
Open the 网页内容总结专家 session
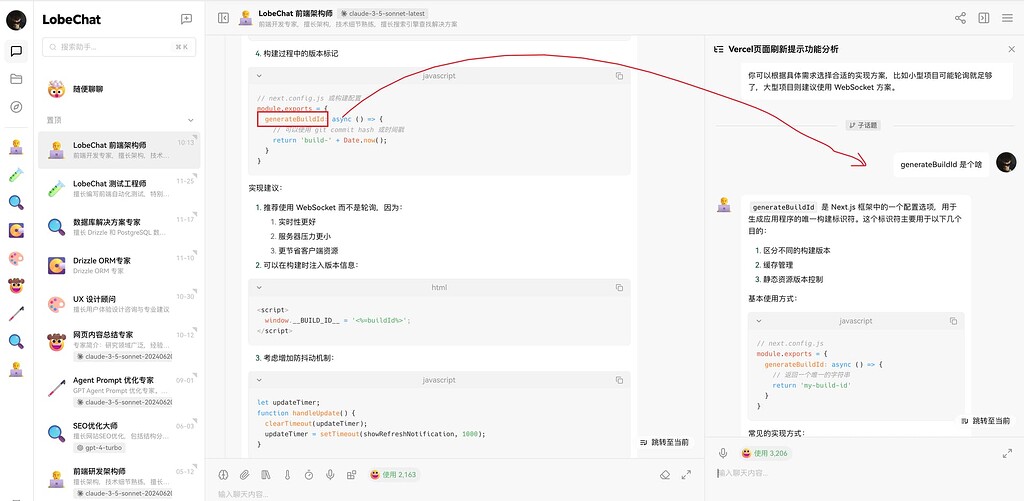click(x=119, y=346)
